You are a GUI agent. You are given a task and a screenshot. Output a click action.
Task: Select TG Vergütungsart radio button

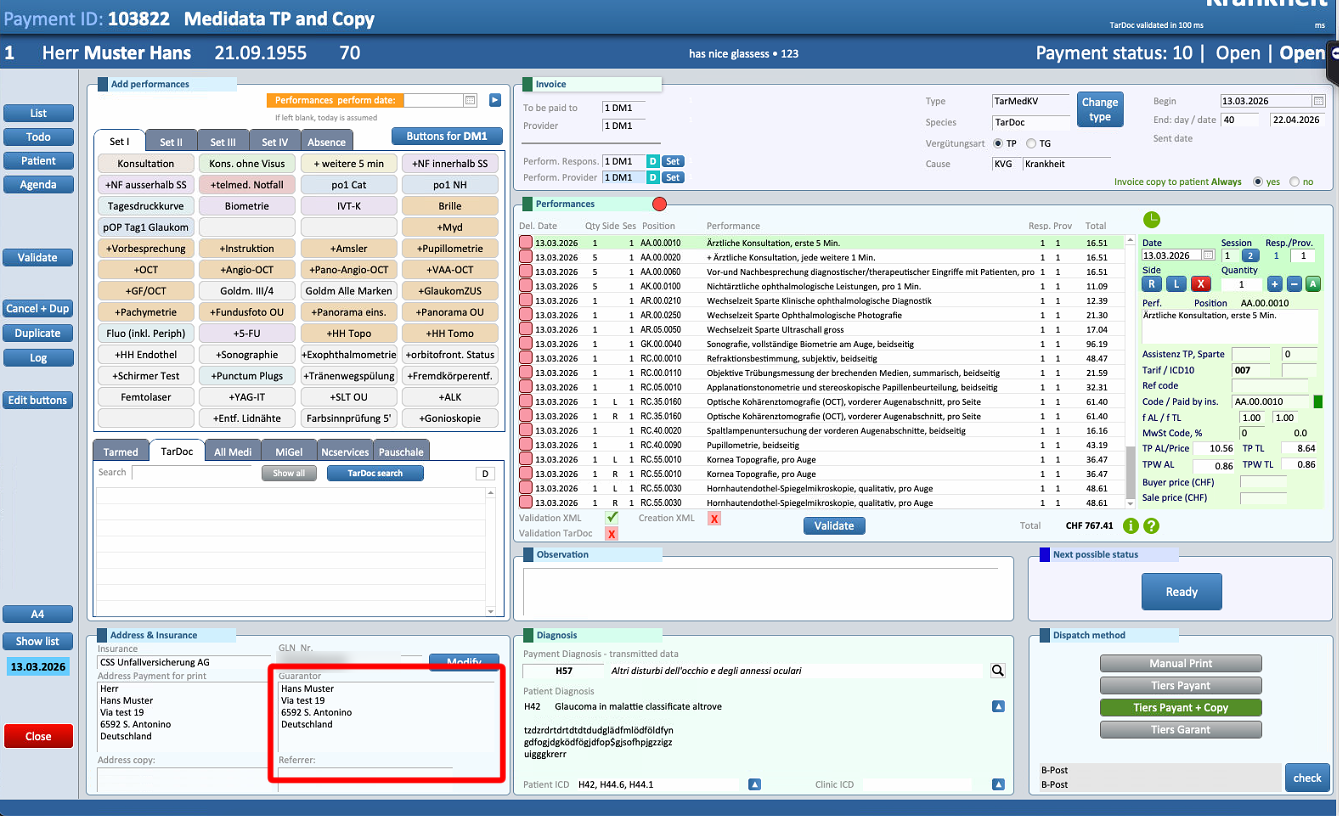point(1031,144)
